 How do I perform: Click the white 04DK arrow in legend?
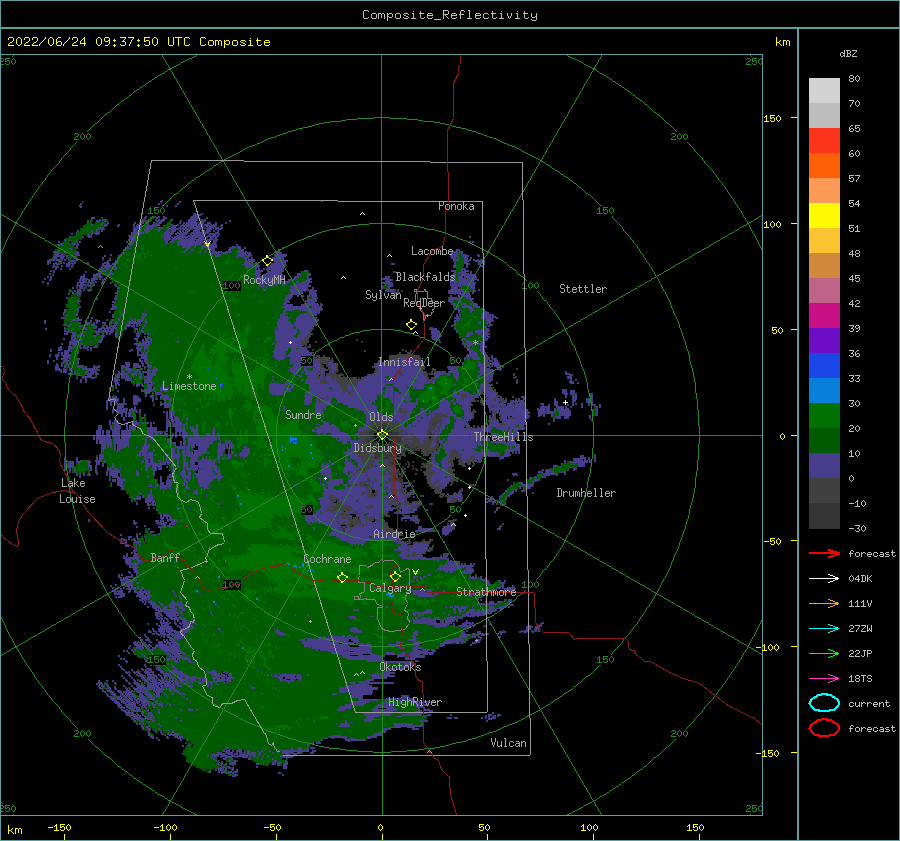coord(824,578)
